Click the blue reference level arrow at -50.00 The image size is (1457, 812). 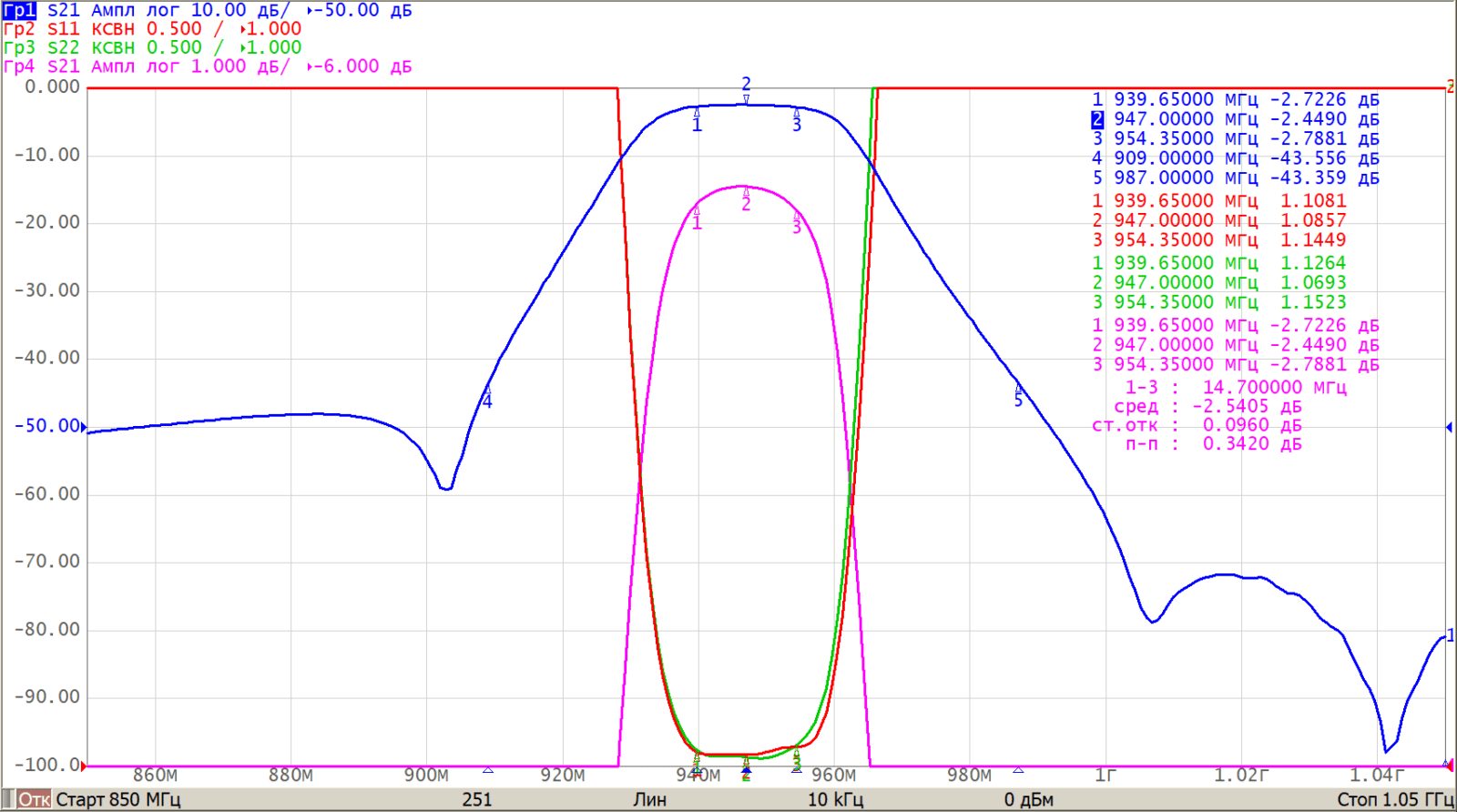pyautogui.click(x=84, y=426)
